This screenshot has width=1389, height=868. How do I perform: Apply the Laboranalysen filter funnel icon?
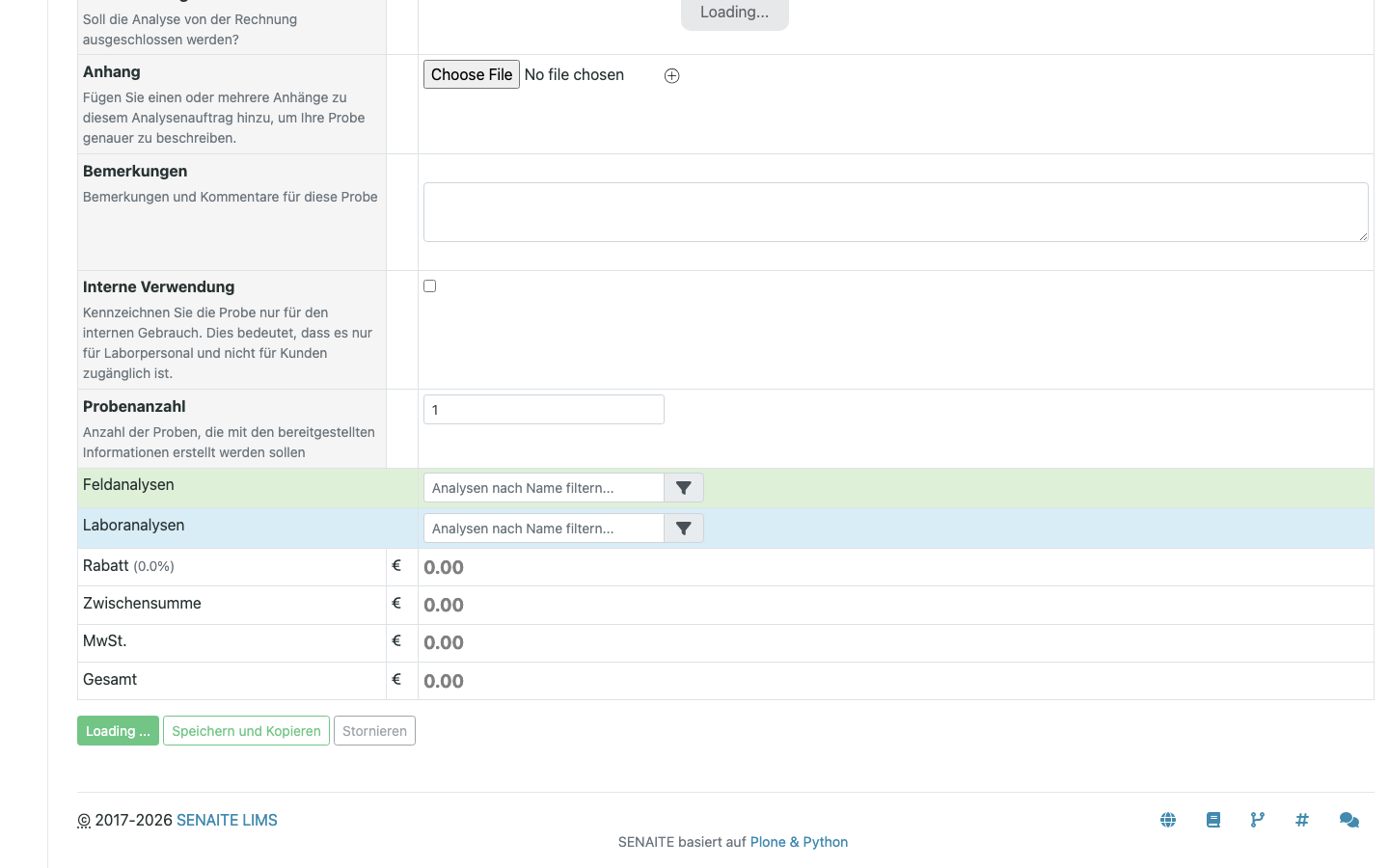click(683, 528)
